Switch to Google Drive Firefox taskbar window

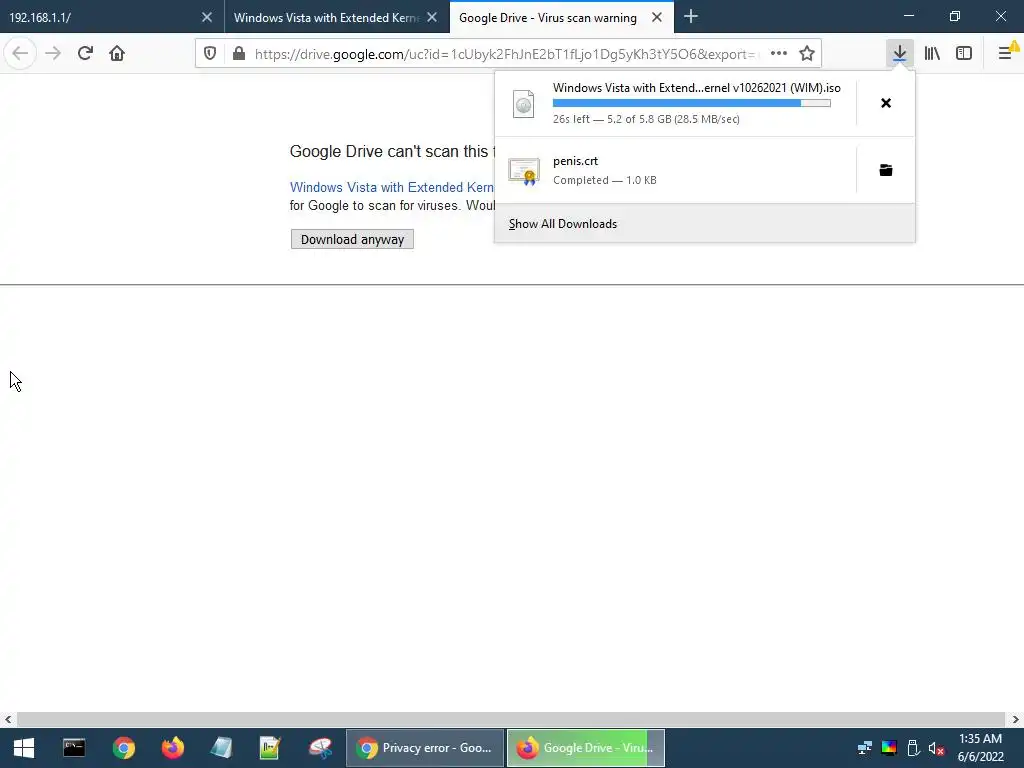coord(586,748)
